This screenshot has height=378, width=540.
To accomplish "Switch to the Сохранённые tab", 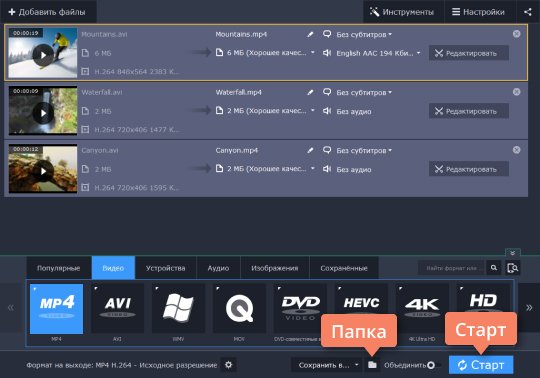I will pos(344,268).
